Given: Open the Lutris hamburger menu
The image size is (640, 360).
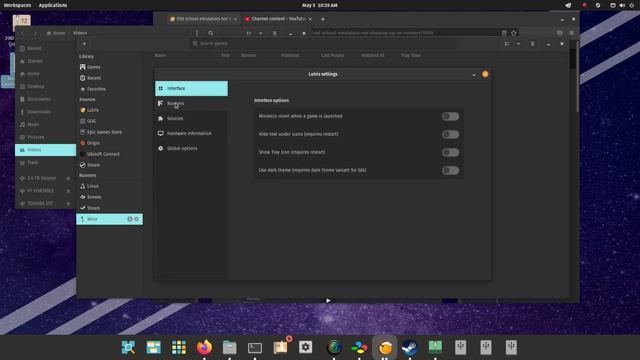Looking at the screenshot, I should click(532, 44).
